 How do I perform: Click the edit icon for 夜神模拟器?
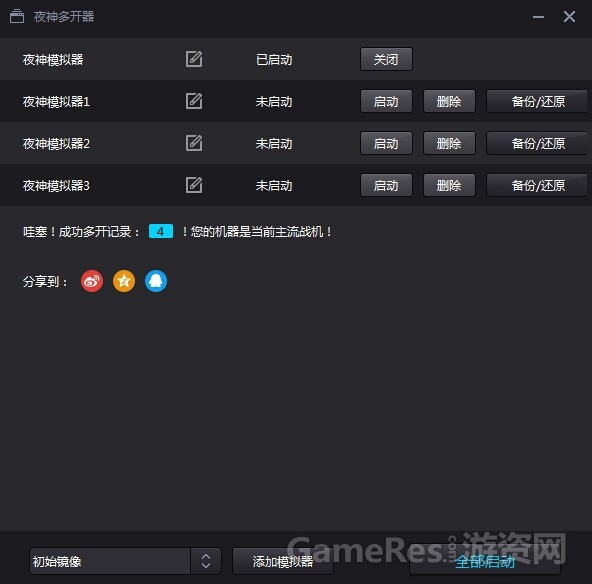(x=194, y=59)
